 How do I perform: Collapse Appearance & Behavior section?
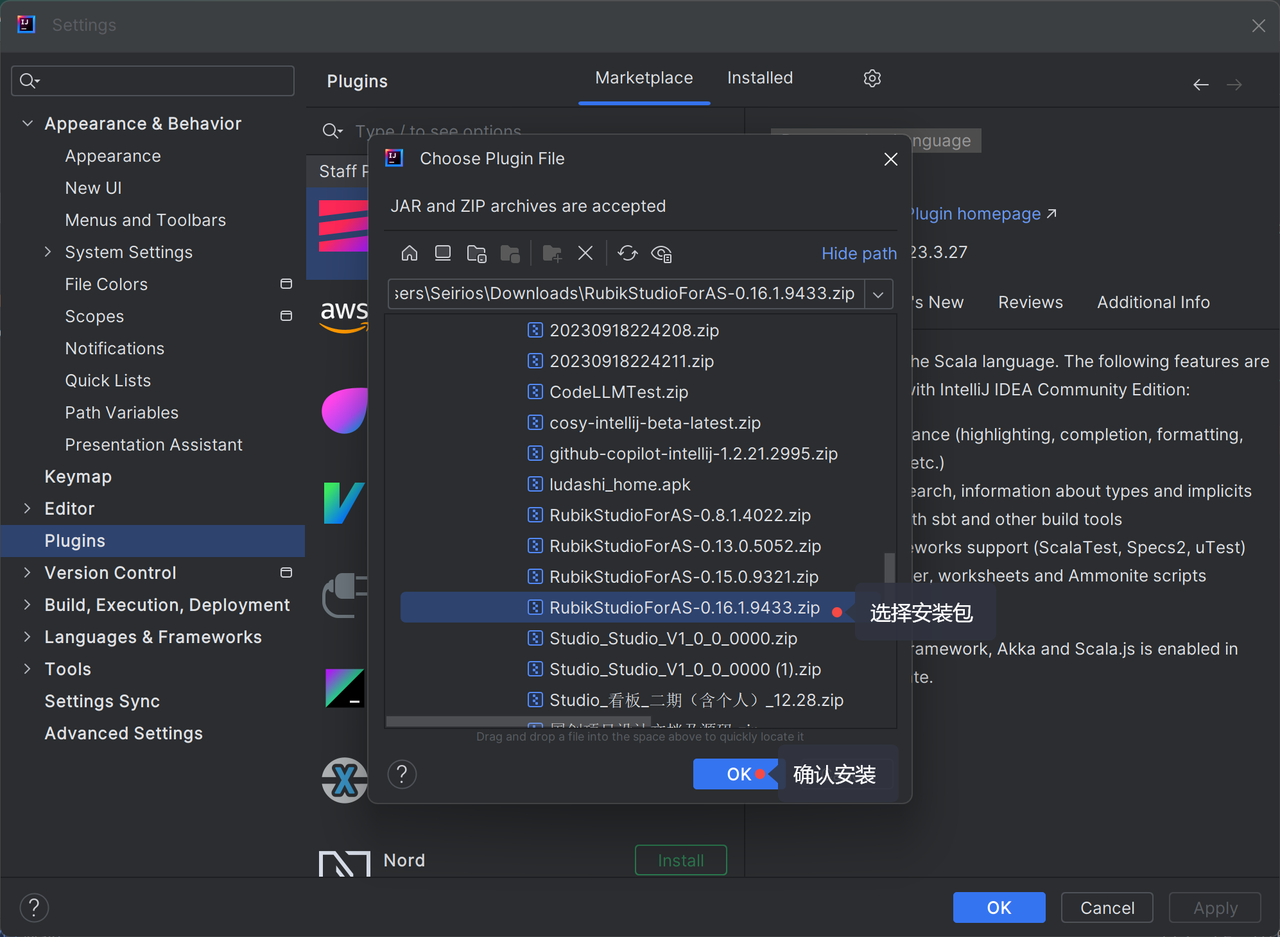[28, 124]
